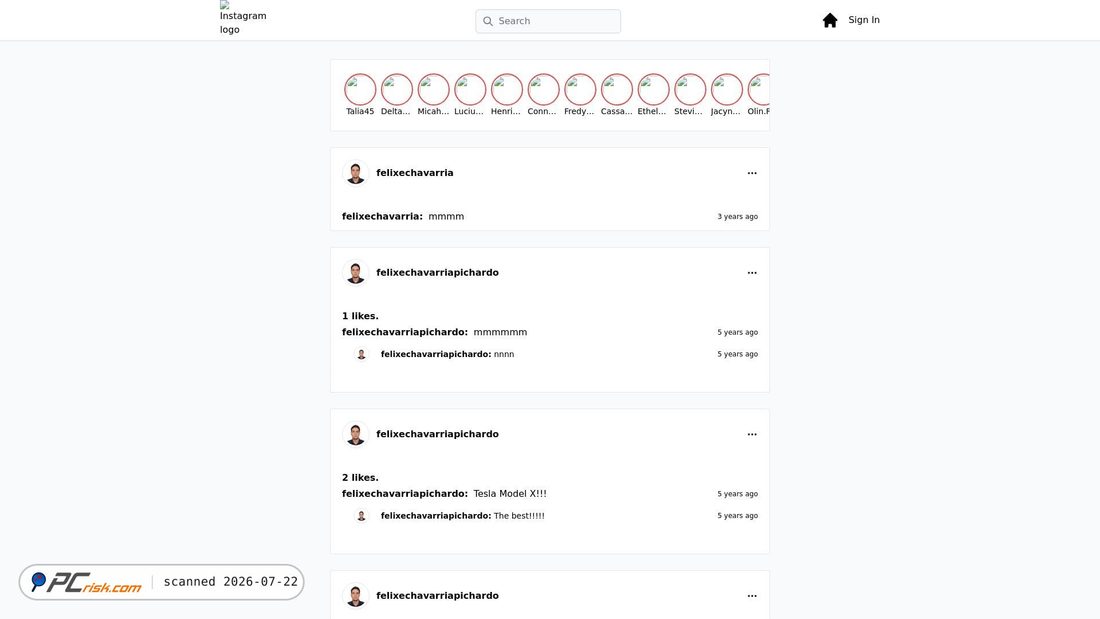1100x619 pixels.
Task: Click the Home icon in header
Action: click(830, 20)
